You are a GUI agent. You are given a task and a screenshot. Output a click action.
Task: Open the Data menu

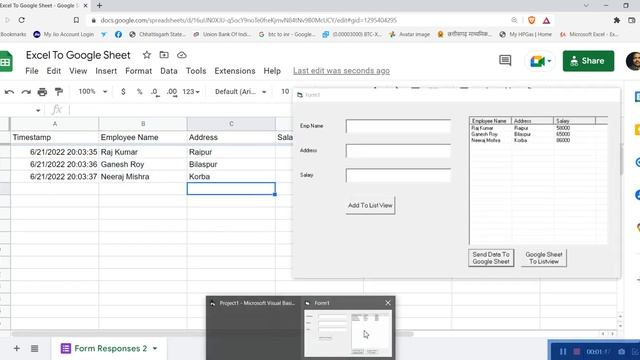click(169, 71)
